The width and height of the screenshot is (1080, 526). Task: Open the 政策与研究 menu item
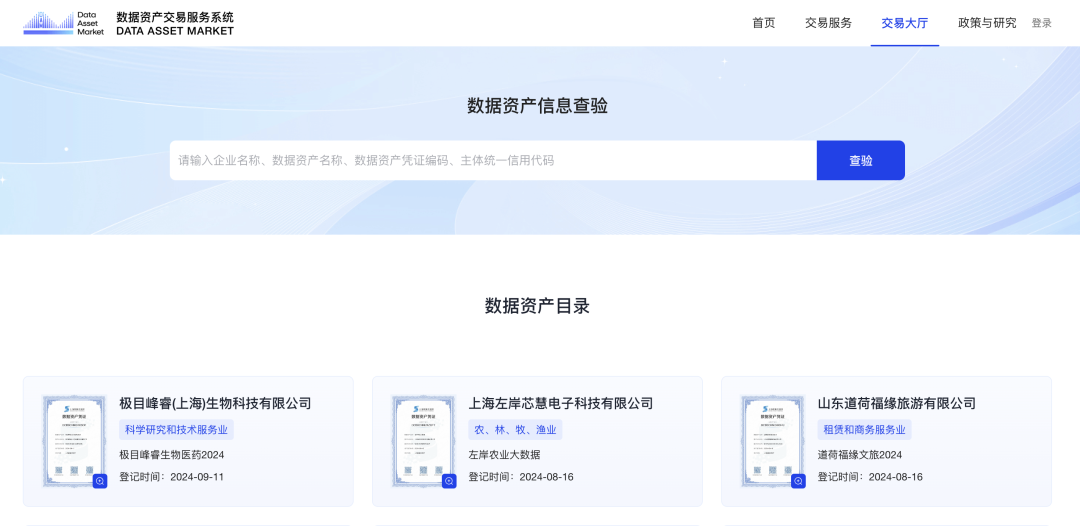(x=986, y=23)
